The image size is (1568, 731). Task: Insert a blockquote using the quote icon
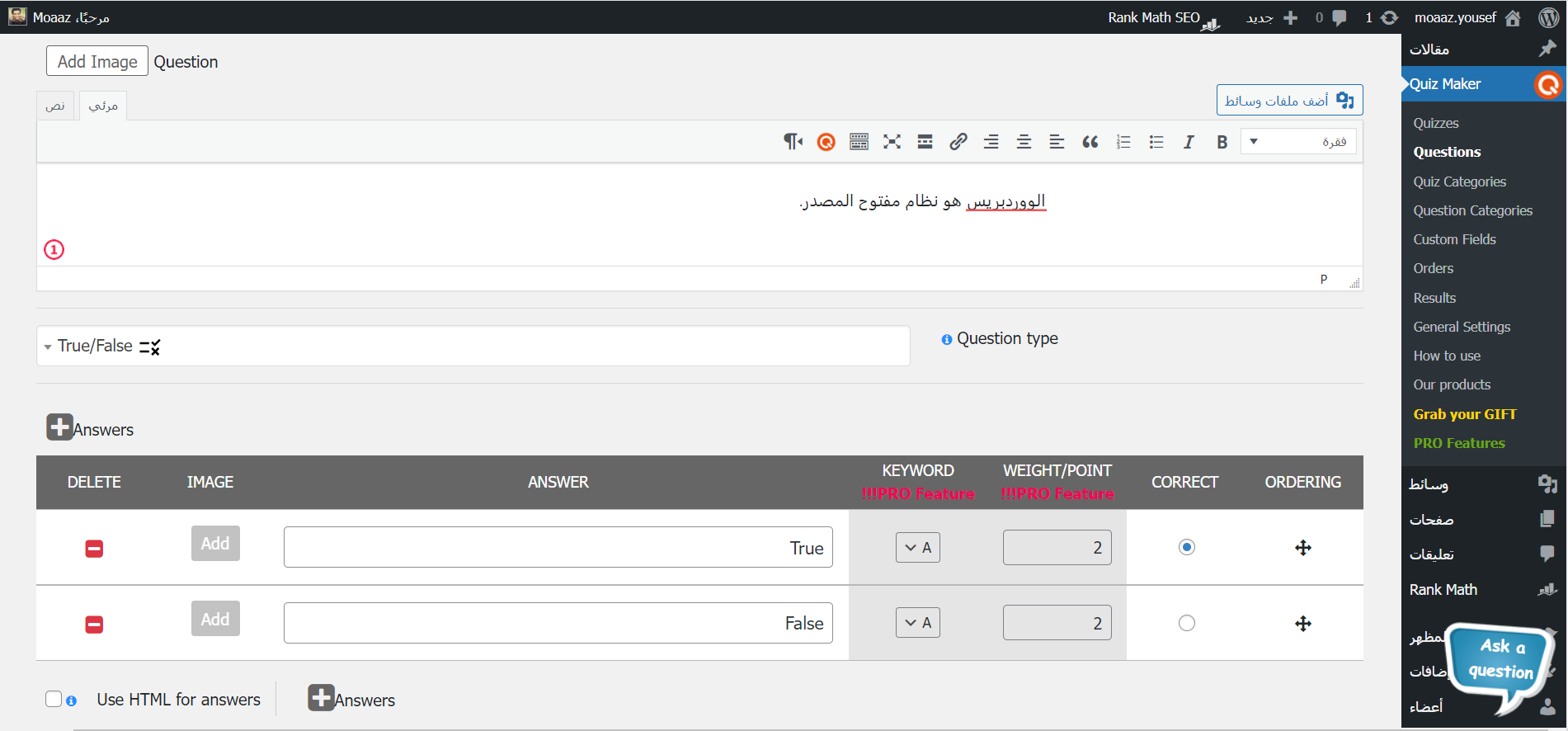(1090, 142)
